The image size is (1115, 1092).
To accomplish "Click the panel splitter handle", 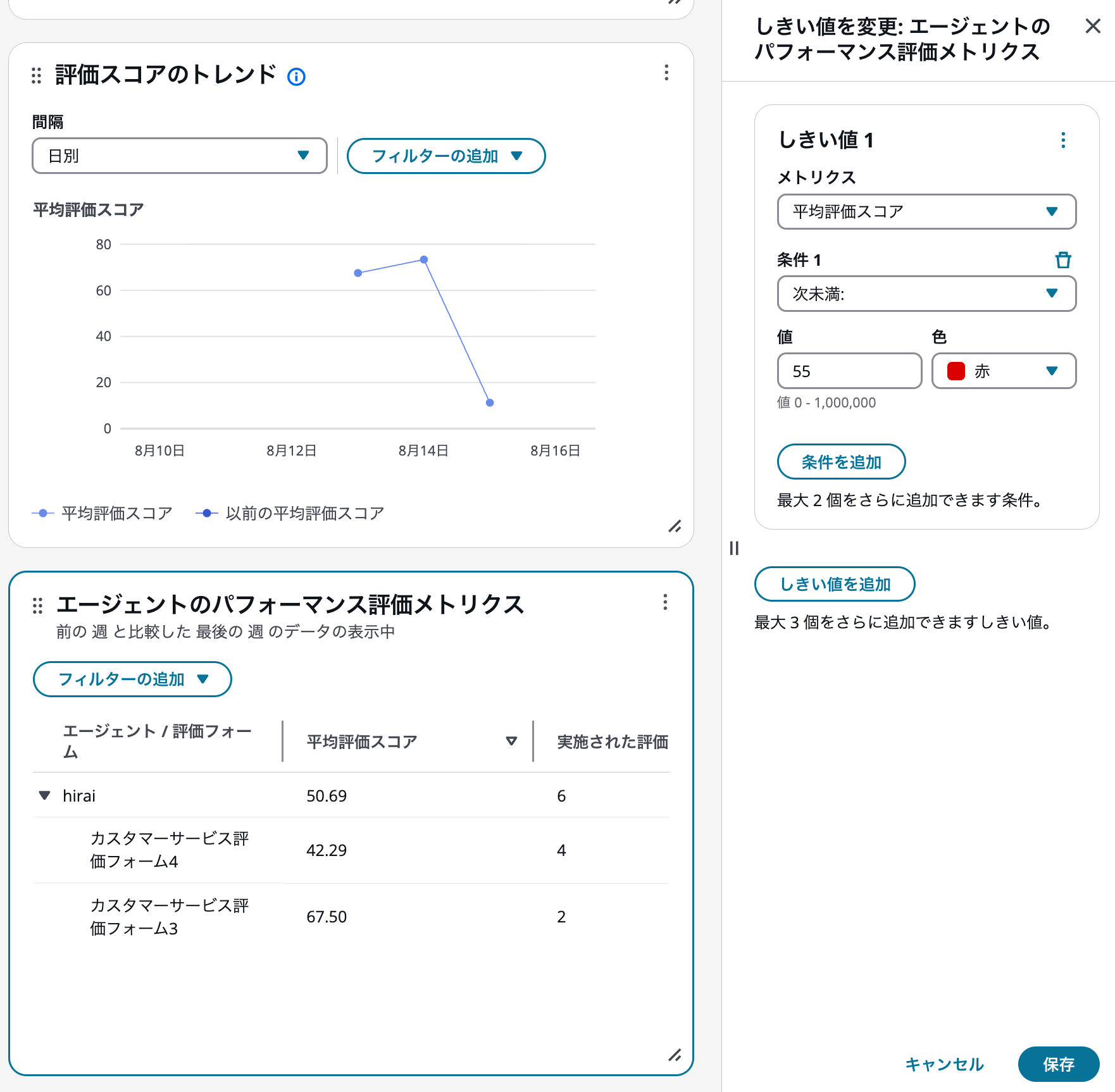I will tap(734, 548).
